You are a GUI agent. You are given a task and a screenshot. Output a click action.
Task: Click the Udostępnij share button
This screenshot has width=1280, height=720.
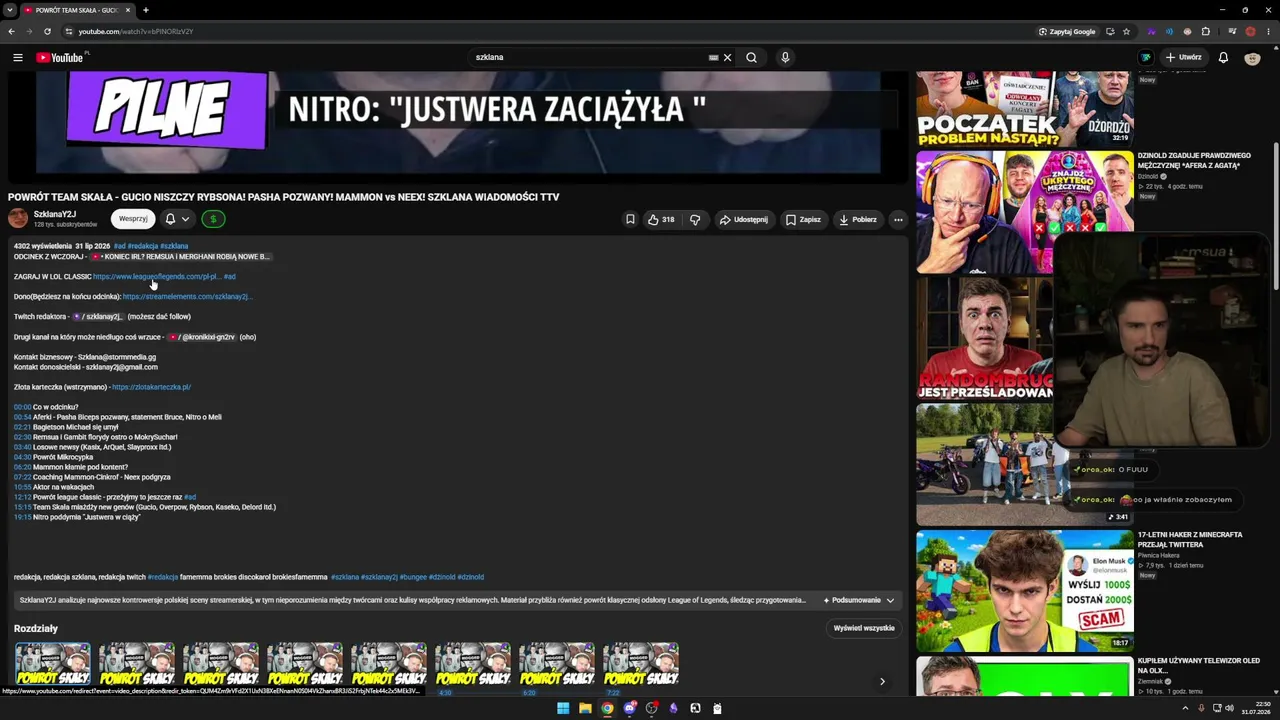[744, 219]
